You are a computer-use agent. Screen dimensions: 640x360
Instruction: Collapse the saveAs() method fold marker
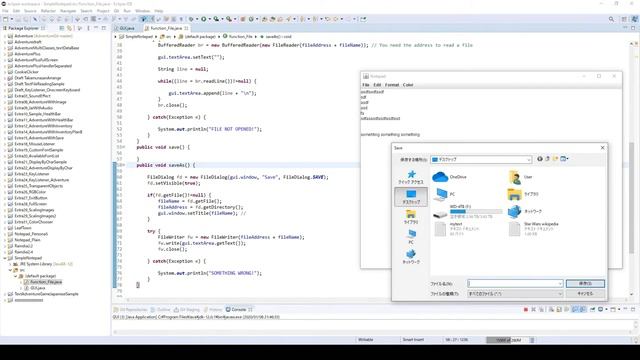point(123,165)
